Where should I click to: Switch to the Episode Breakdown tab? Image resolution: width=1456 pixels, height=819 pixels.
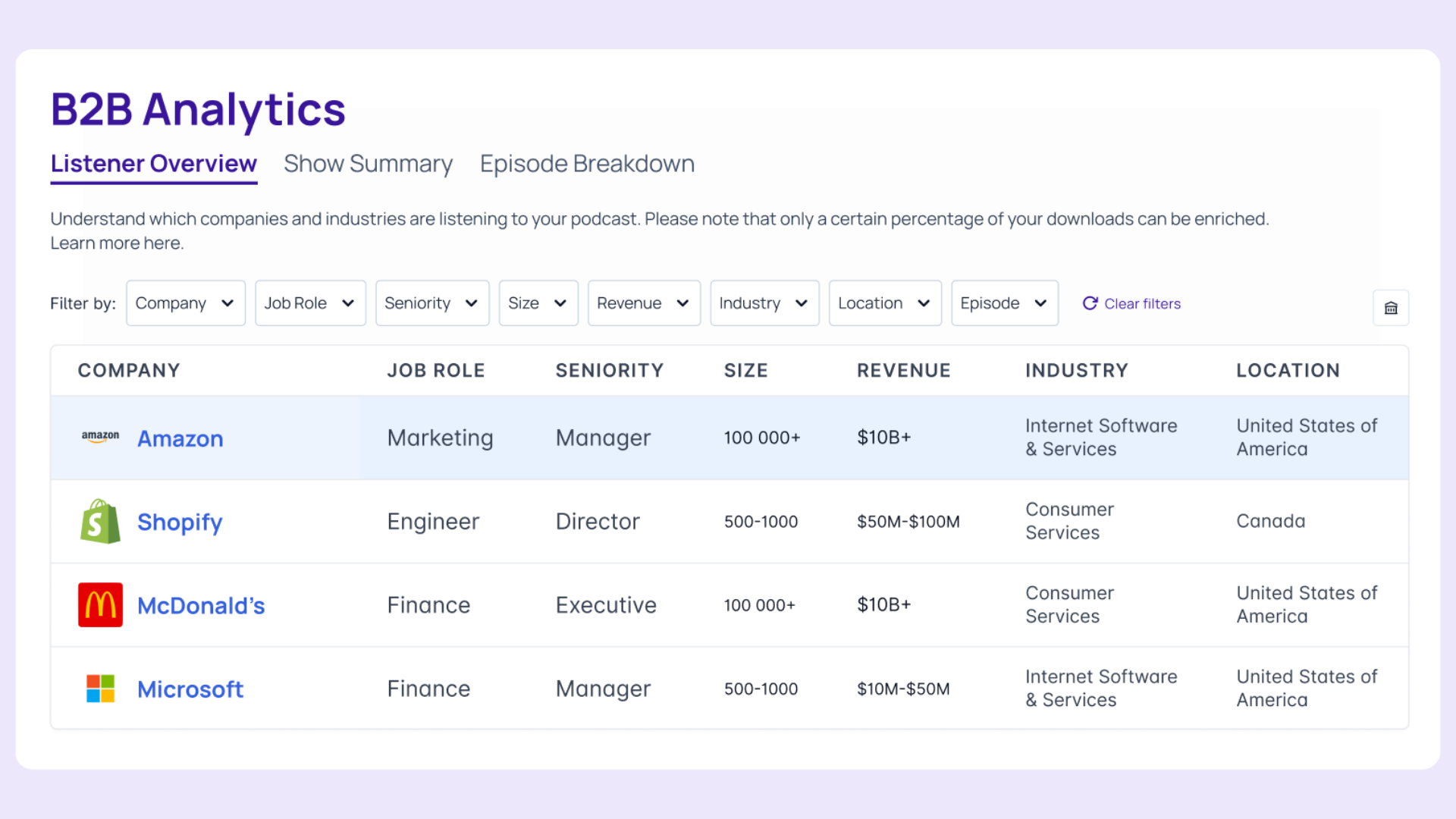click(x=587, y=164)
